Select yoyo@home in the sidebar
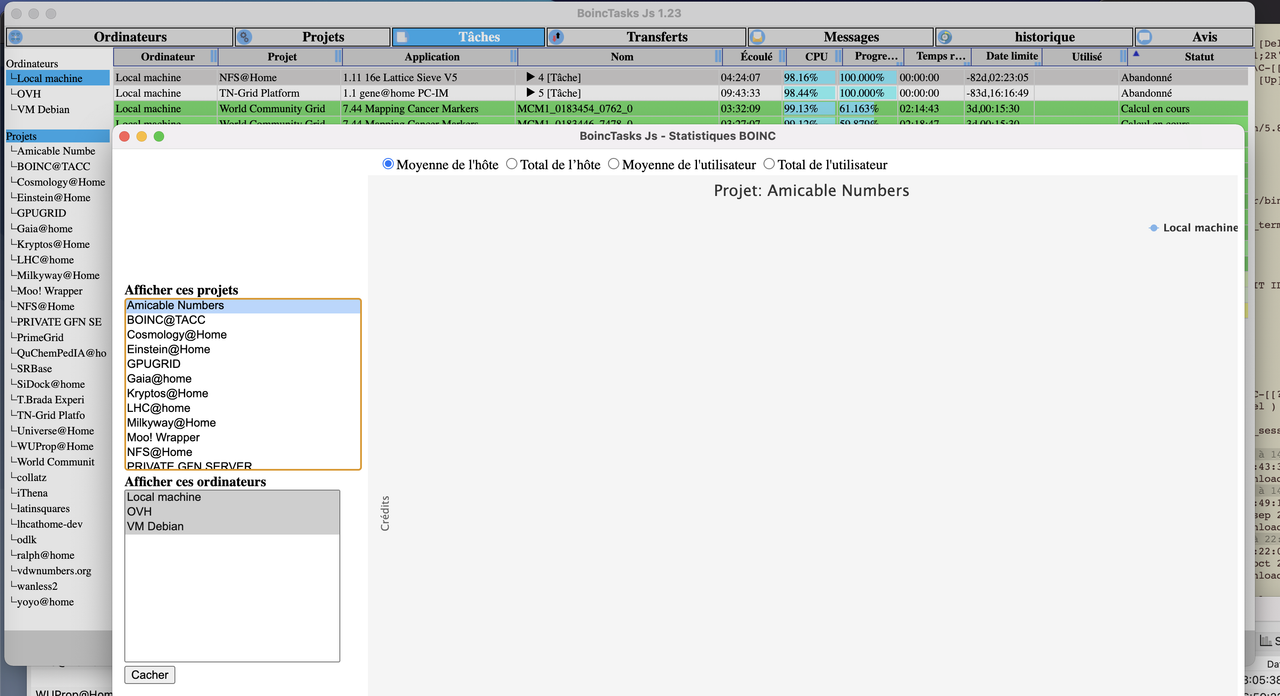This screenshot has width=1280, height=696. coord(45,602)
